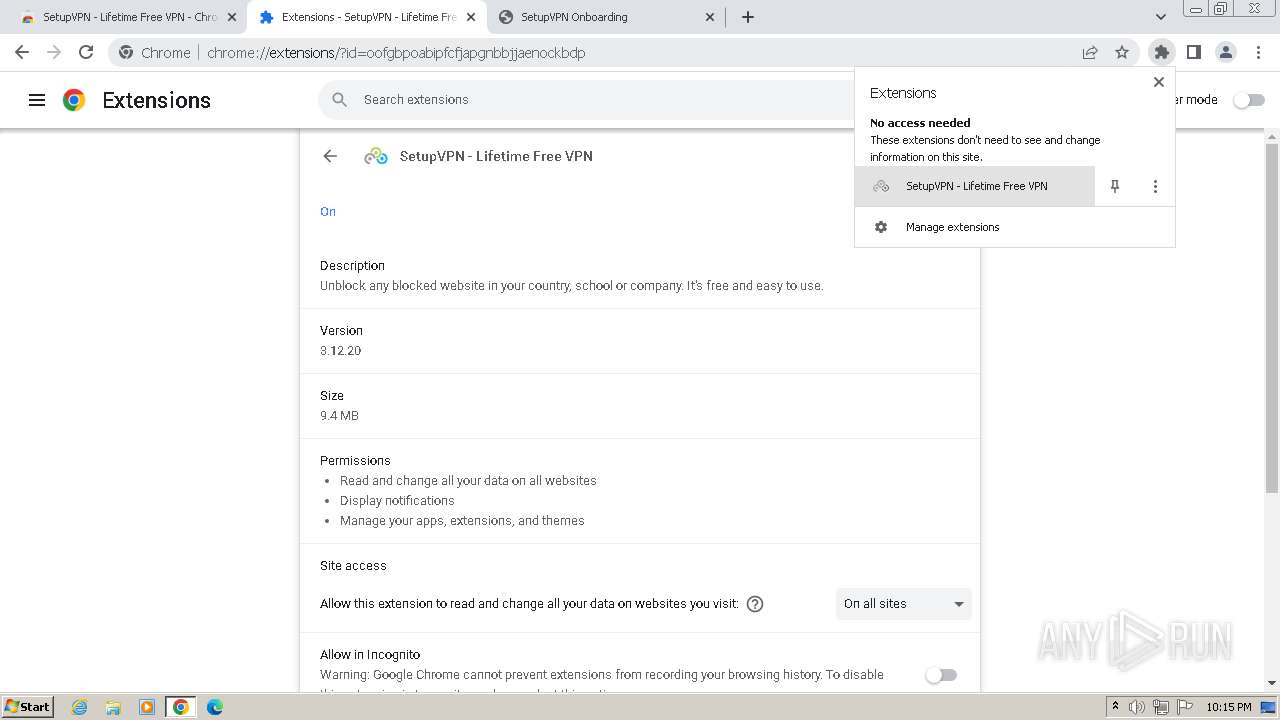This screenshot has height=720, width=1280.
Task: Launch Internet Explorer from taskbar
Action: [80, 707]
